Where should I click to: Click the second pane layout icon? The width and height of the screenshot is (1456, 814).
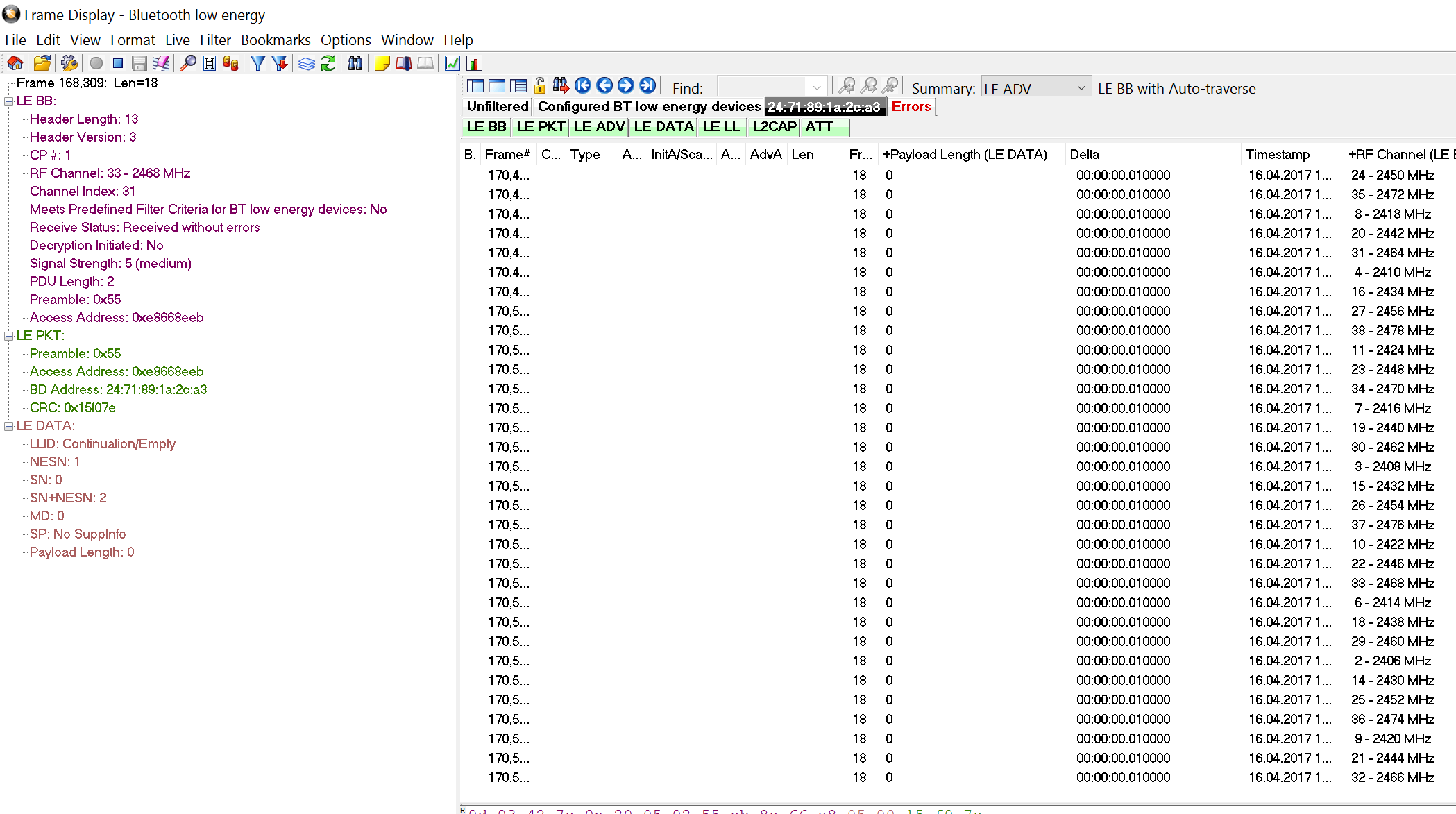pos(497,86)
